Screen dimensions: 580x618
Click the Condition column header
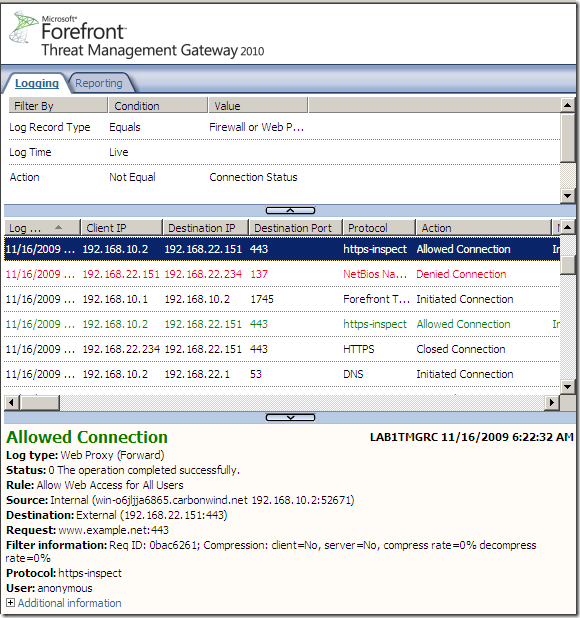(x=158, y=106)
